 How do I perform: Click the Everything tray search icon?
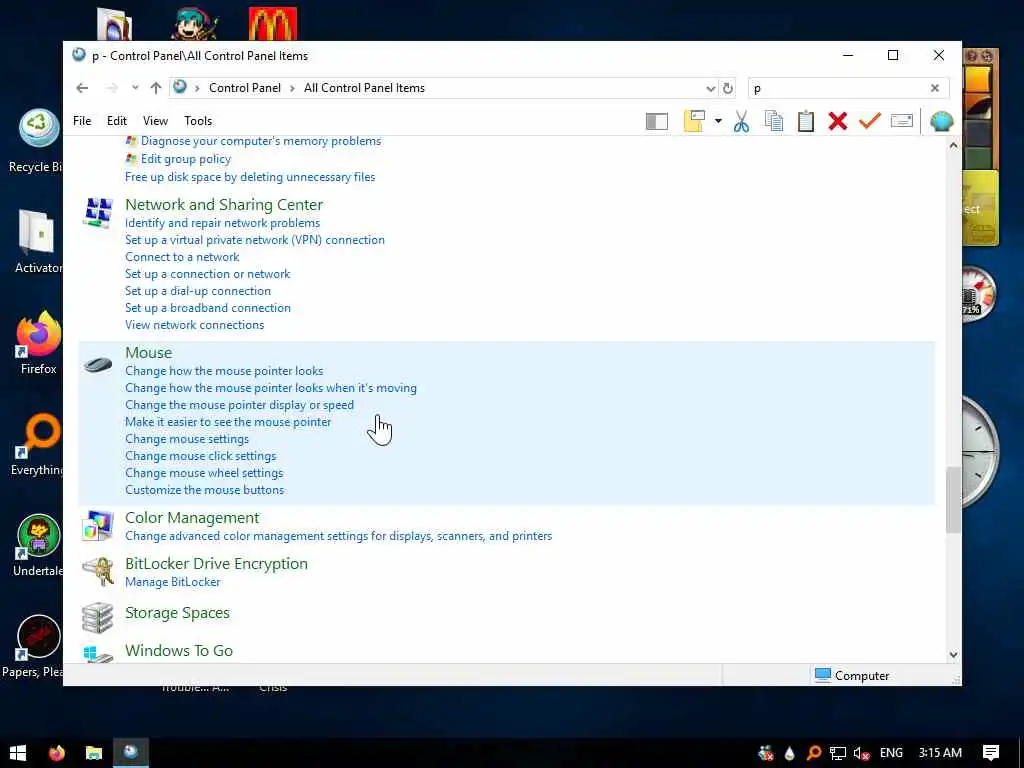(x=814, y=753)
